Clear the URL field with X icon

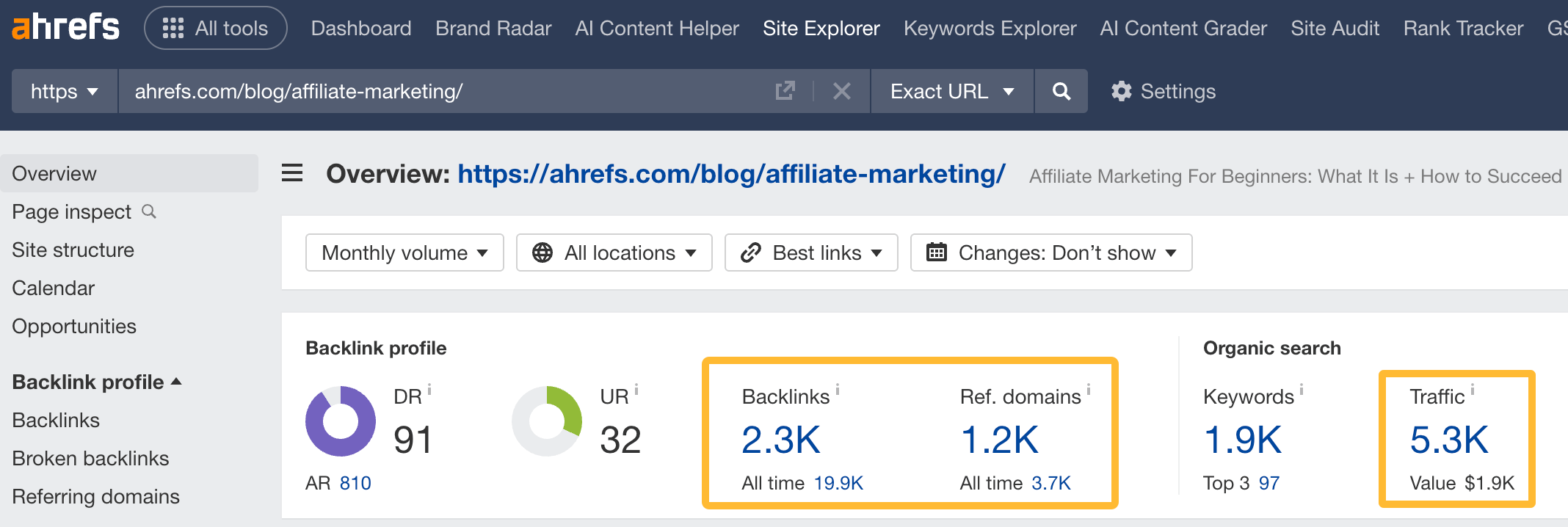pyautogui.click(x=842, y=91)
